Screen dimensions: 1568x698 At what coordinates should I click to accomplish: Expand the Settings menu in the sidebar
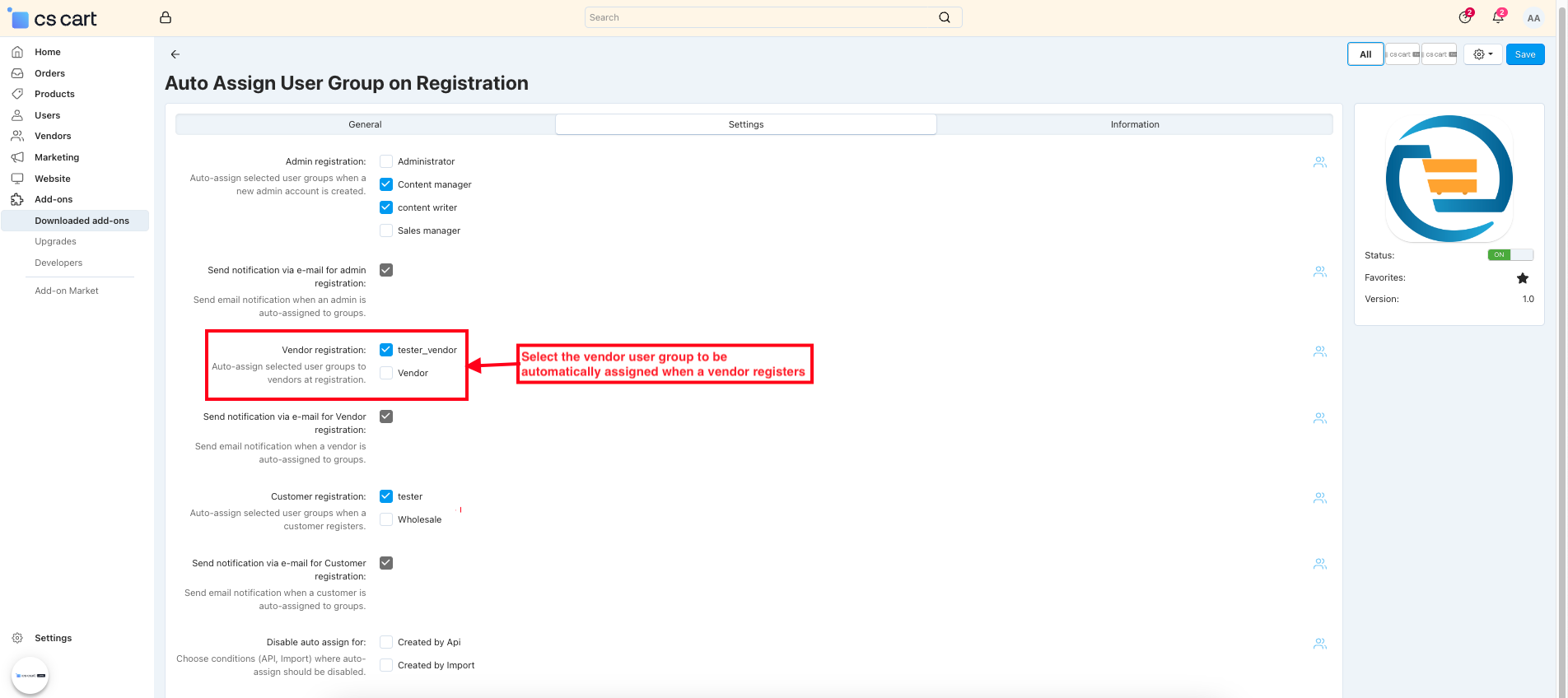tap(53, 638)
